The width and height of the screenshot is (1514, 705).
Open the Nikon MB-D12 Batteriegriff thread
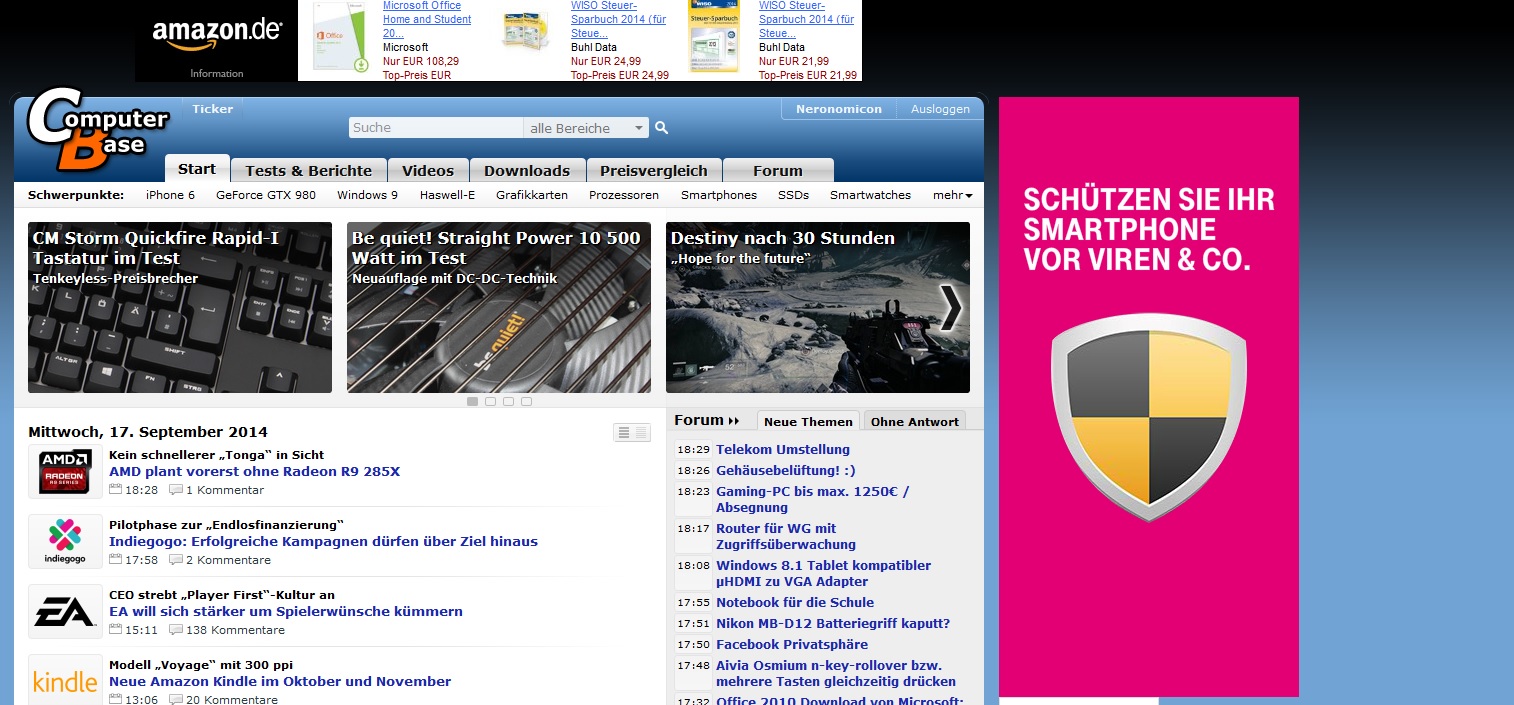(833, 624)
